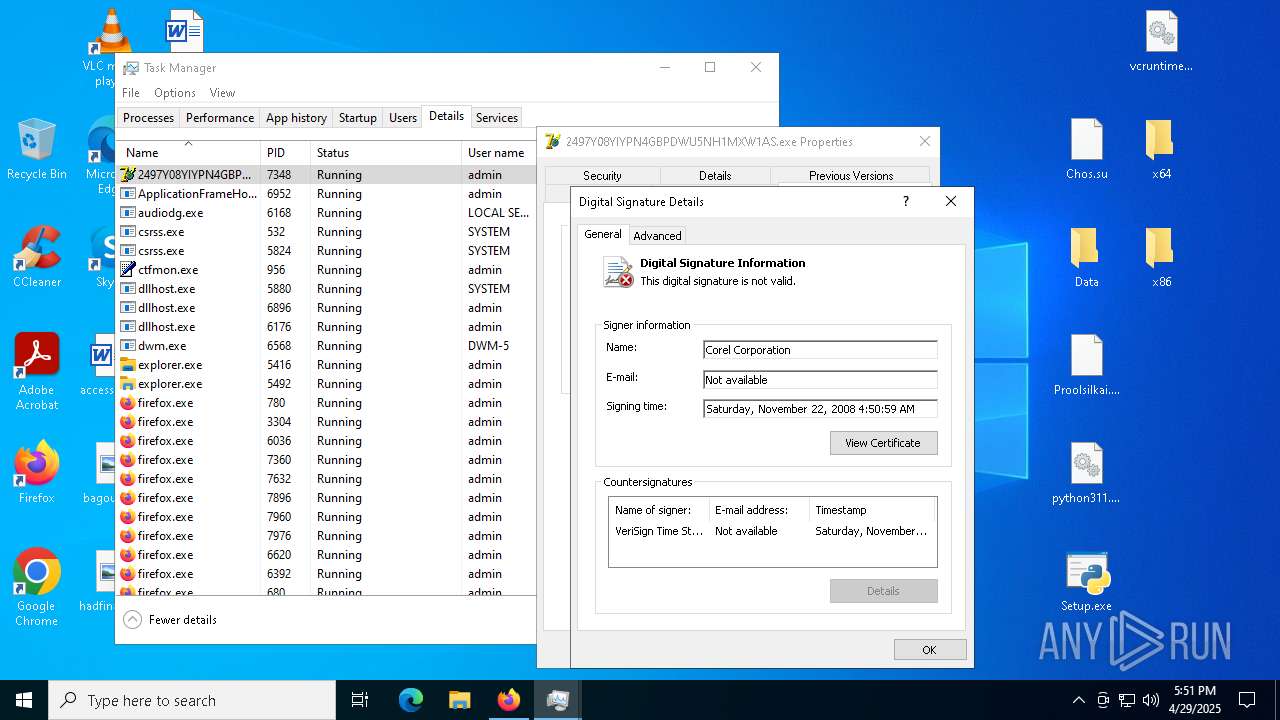Open the x86 folder on desktop
This screenshot has width=1280, height=720.
(x=1161, y=258)
